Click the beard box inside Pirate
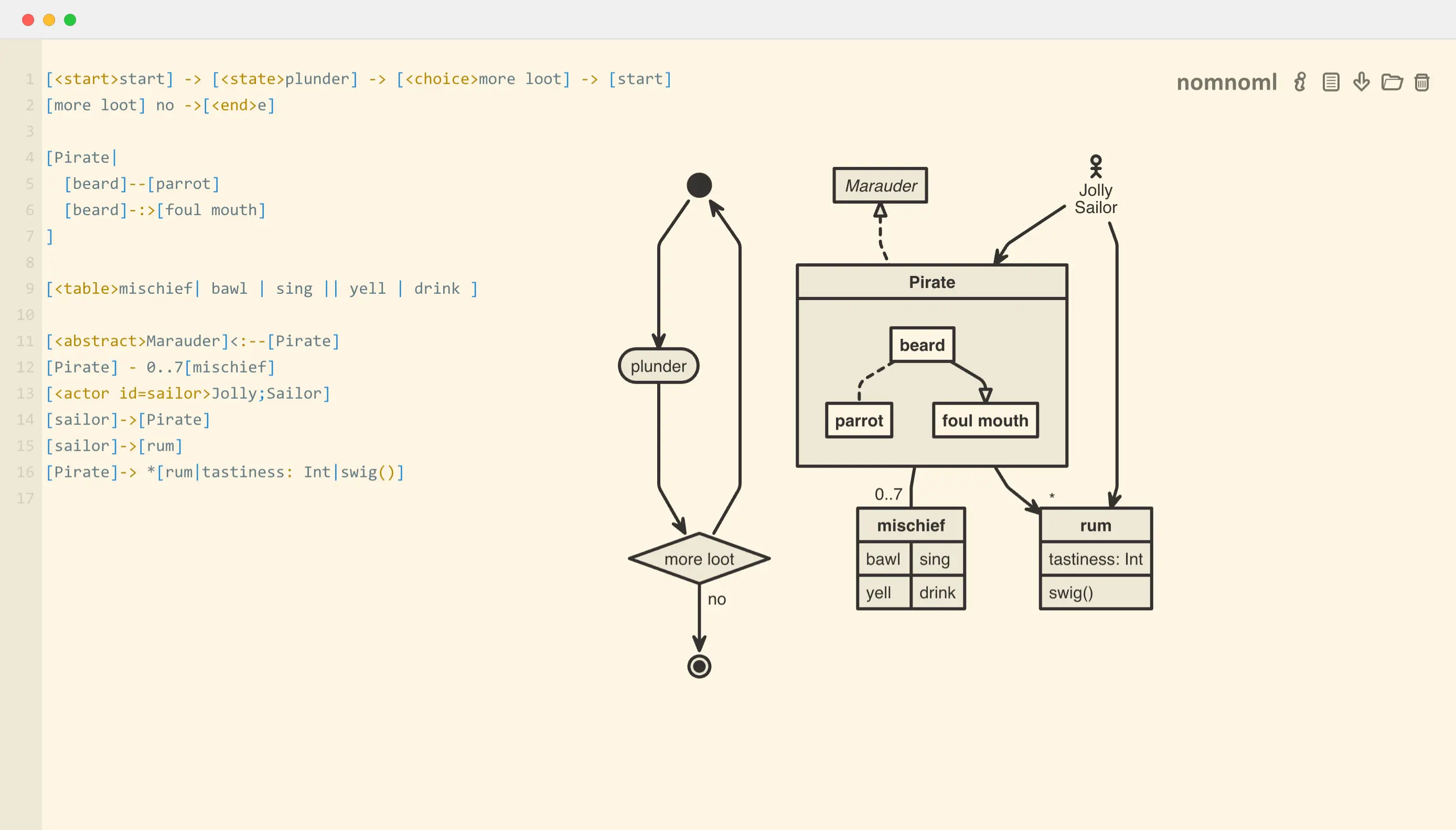 [x=922, y=345]
